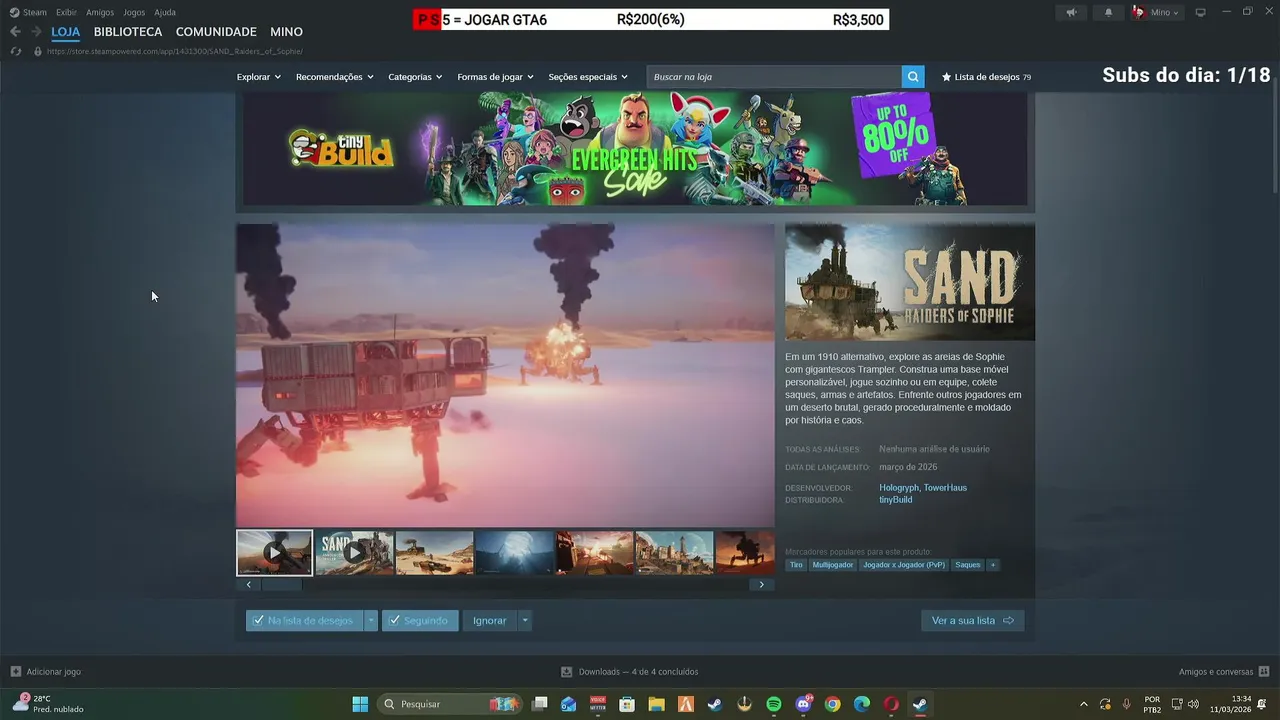This screenshot has height=720, width=1280.
Task: Go back with the left arrow
Action: [15, 32]
